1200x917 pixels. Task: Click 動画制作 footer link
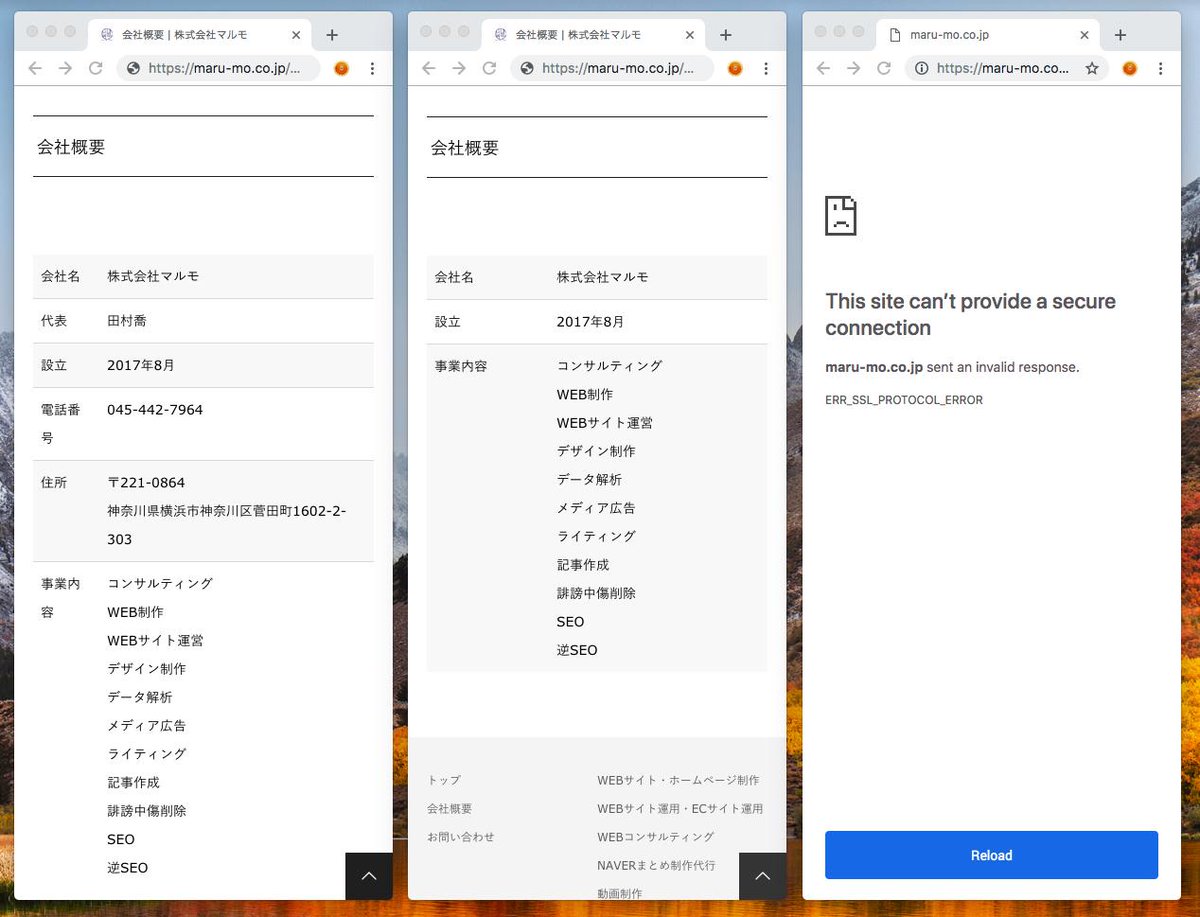pyautogui.click(x=620, y=893)
